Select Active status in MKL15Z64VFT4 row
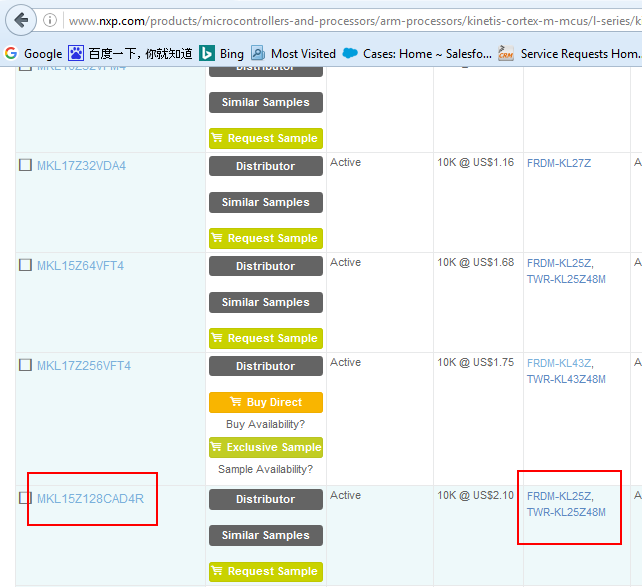This screenshot has width=642, height=587. 346,262
